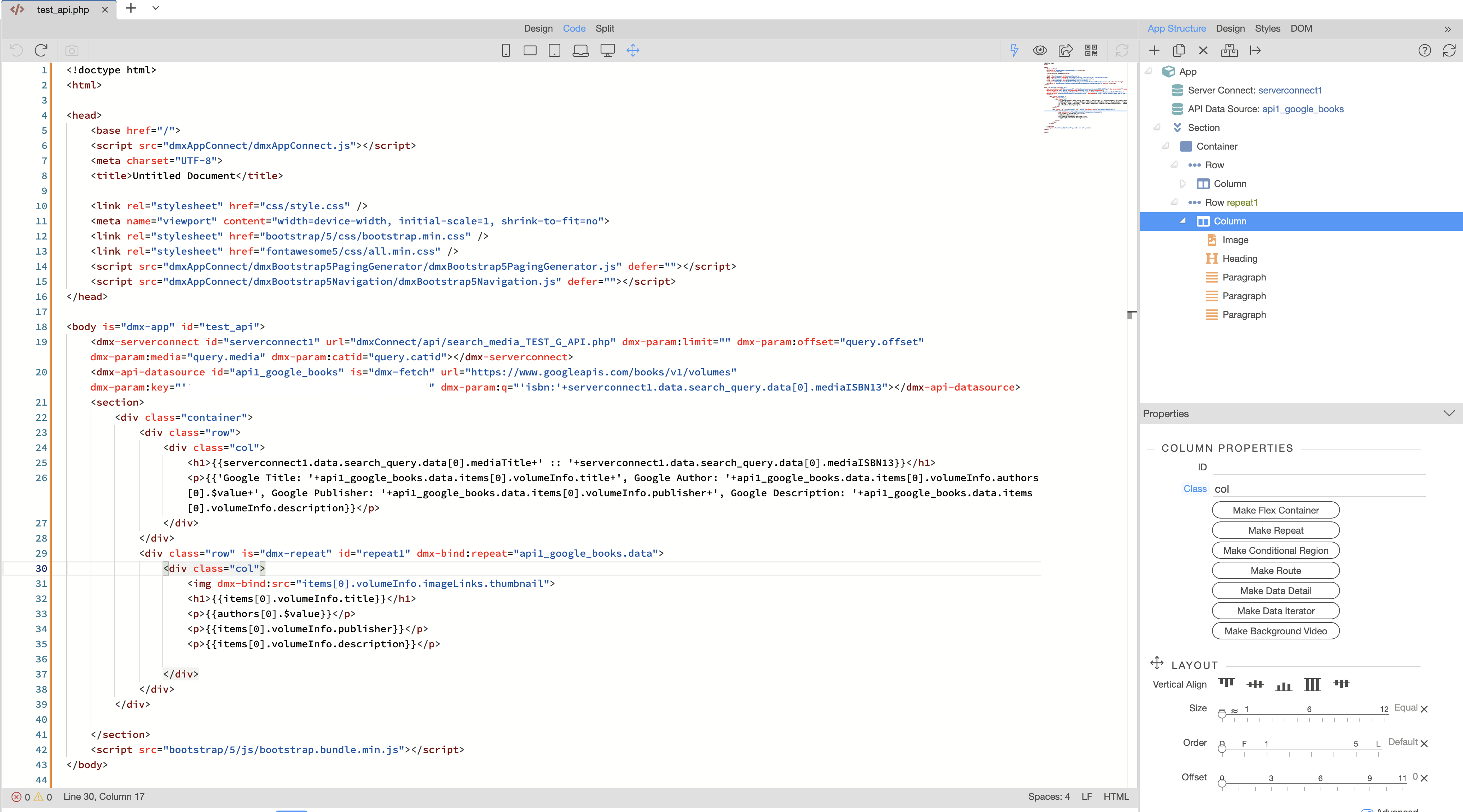Click the Size slider handle
1463x812 pixels.
tap(1222, 714)
